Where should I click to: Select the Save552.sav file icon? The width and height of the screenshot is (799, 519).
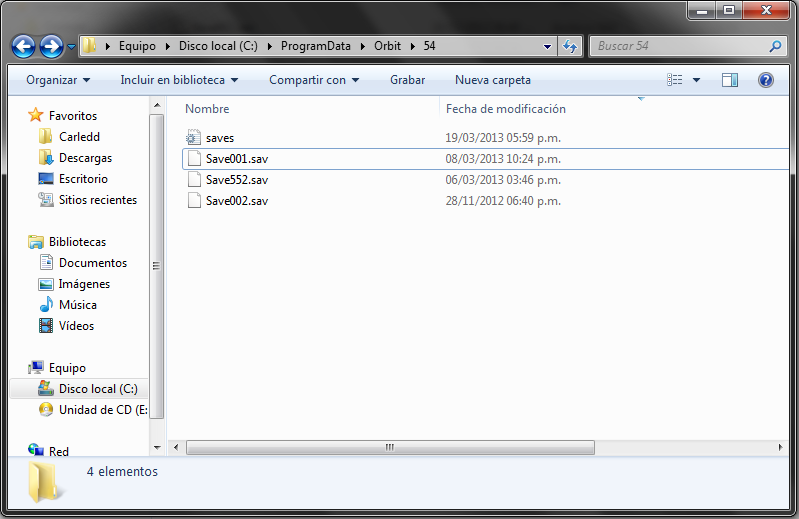pos(194,179)
